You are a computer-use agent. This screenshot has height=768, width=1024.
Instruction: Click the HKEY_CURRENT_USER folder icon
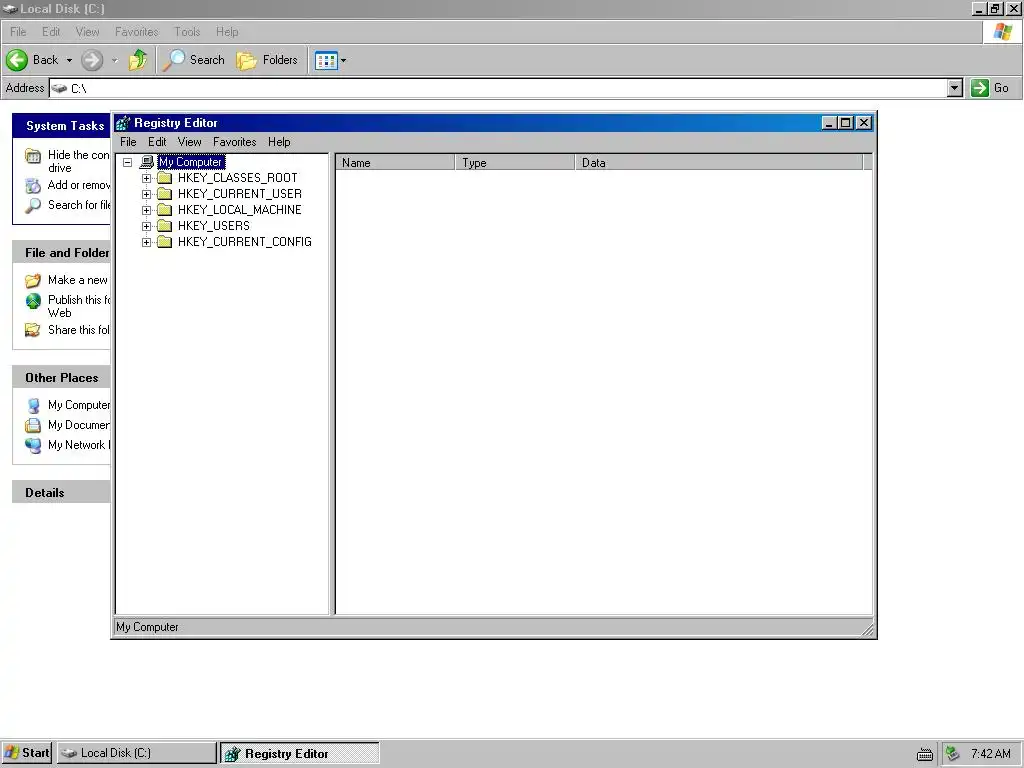(165, 194)
